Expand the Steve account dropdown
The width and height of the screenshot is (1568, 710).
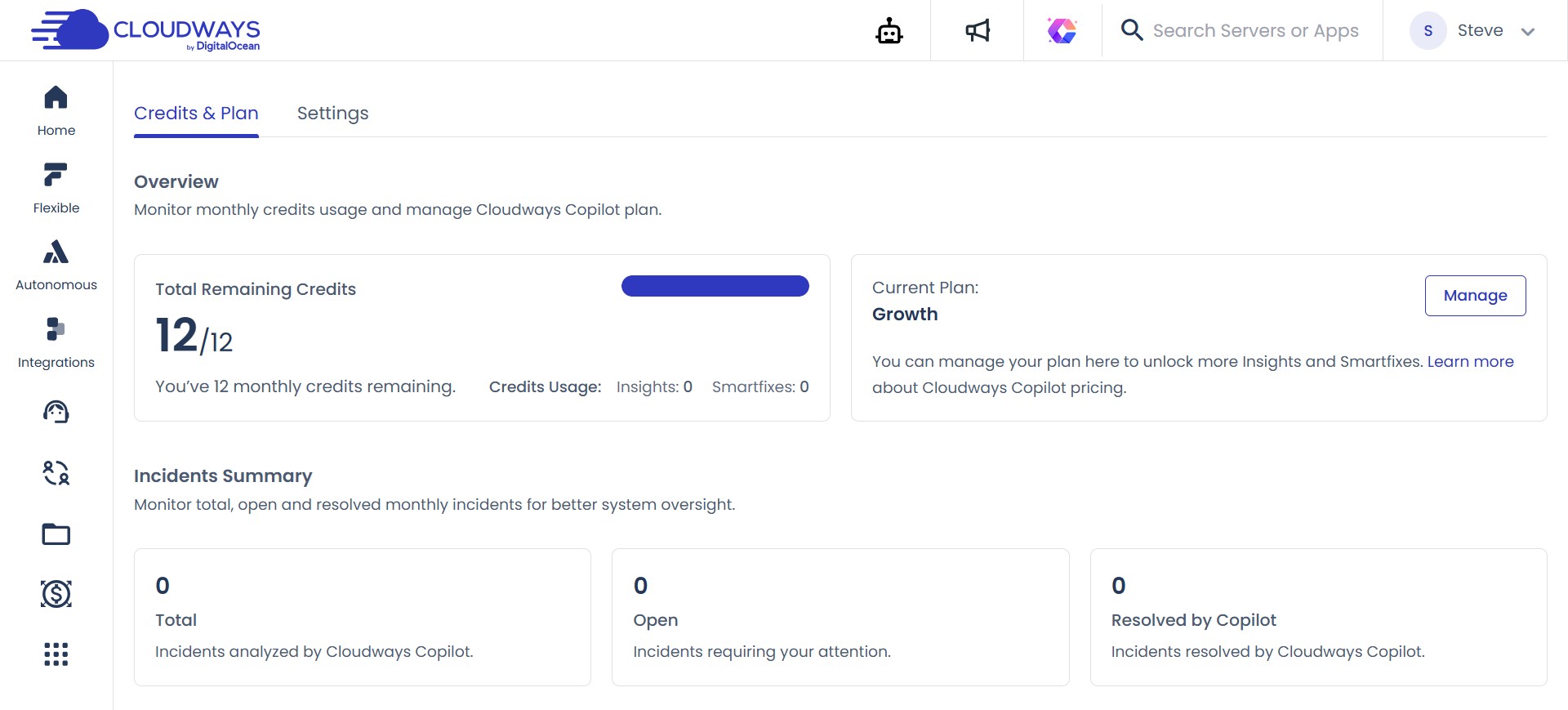click(x=1480, y=30)
